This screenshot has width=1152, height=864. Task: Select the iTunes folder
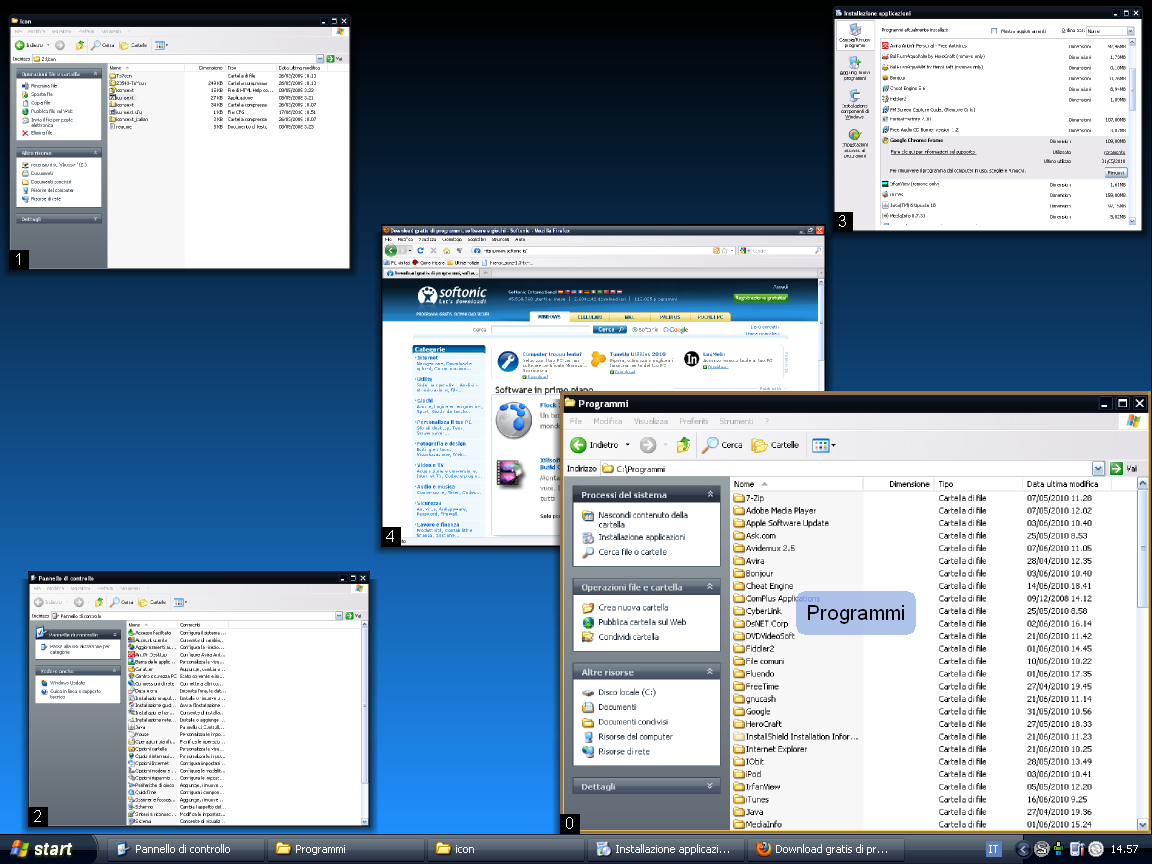[x=751, y=799]
